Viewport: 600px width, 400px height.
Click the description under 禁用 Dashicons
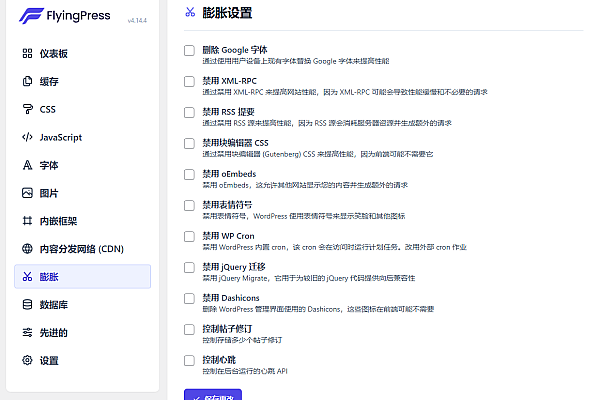tap(318, 309)
